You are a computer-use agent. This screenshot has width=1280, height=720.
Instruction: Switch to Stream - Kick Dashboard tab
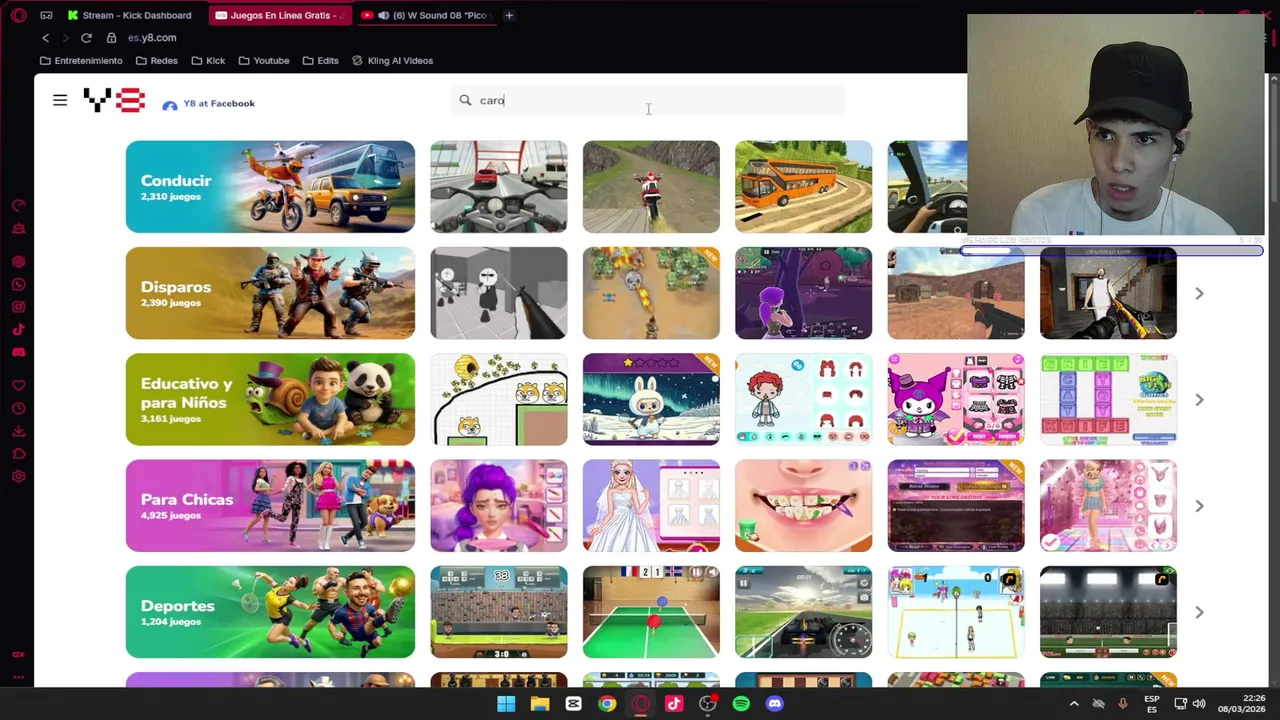130,15
